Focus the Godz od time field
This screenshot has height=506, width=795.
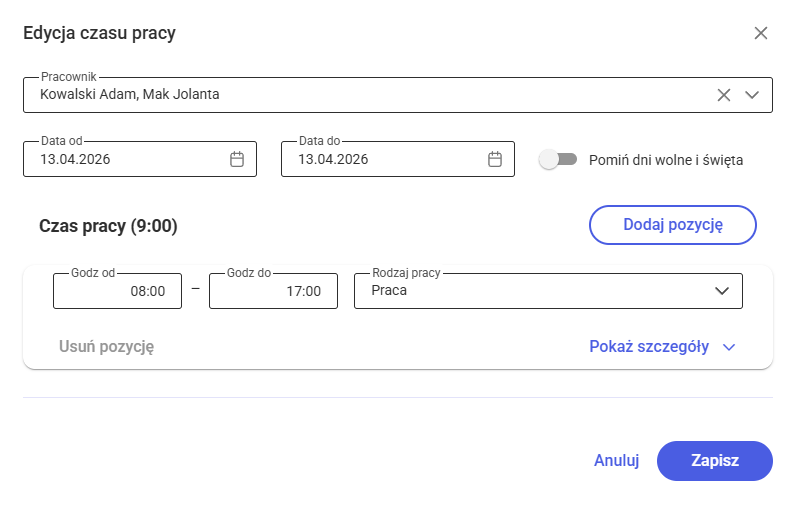[x=117, y=291]
